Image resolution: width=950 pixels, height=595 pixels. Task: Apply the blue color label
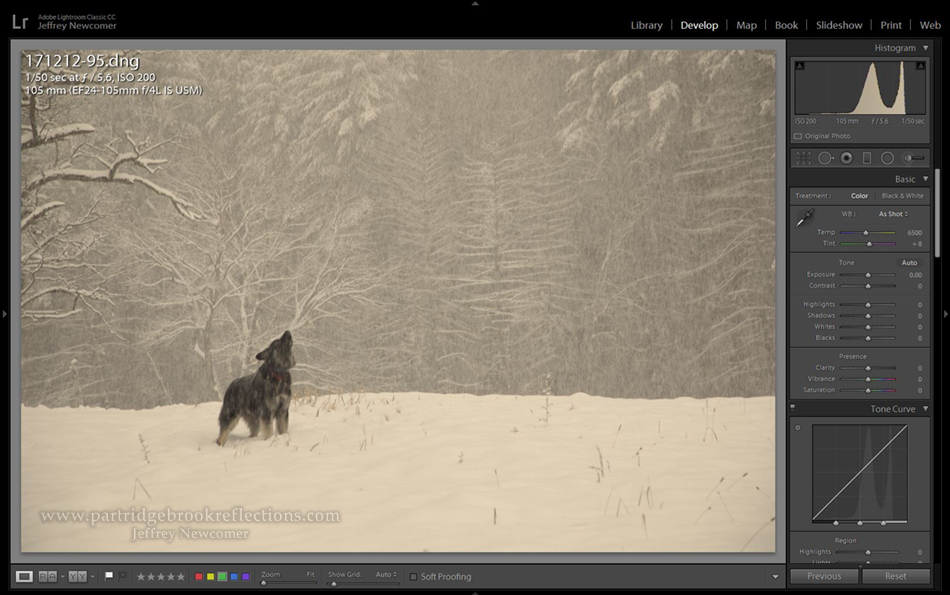point(234,577)
